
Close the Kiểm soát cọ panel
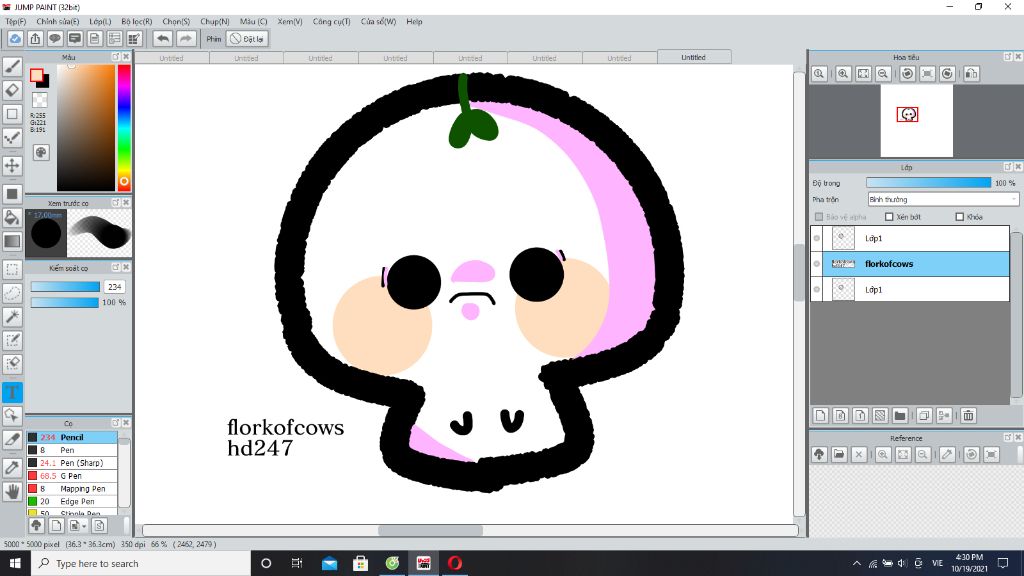click(126, 267)
